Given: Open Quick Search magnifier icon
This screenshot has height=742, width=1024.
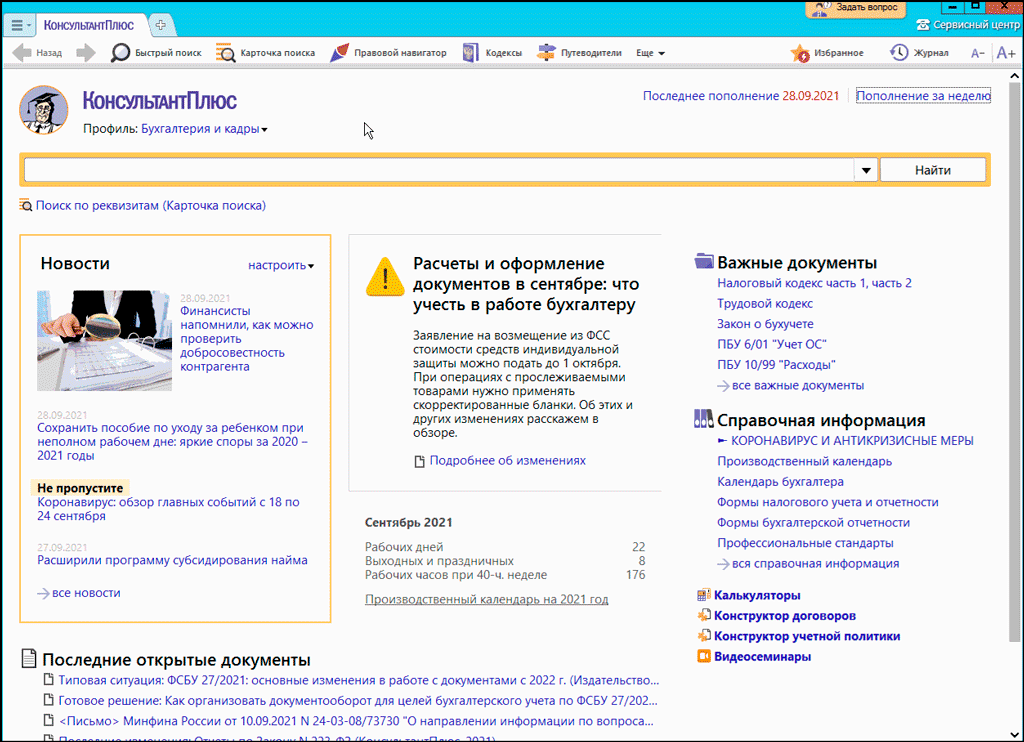Looking at the screenshot, I should pos(121,53).
